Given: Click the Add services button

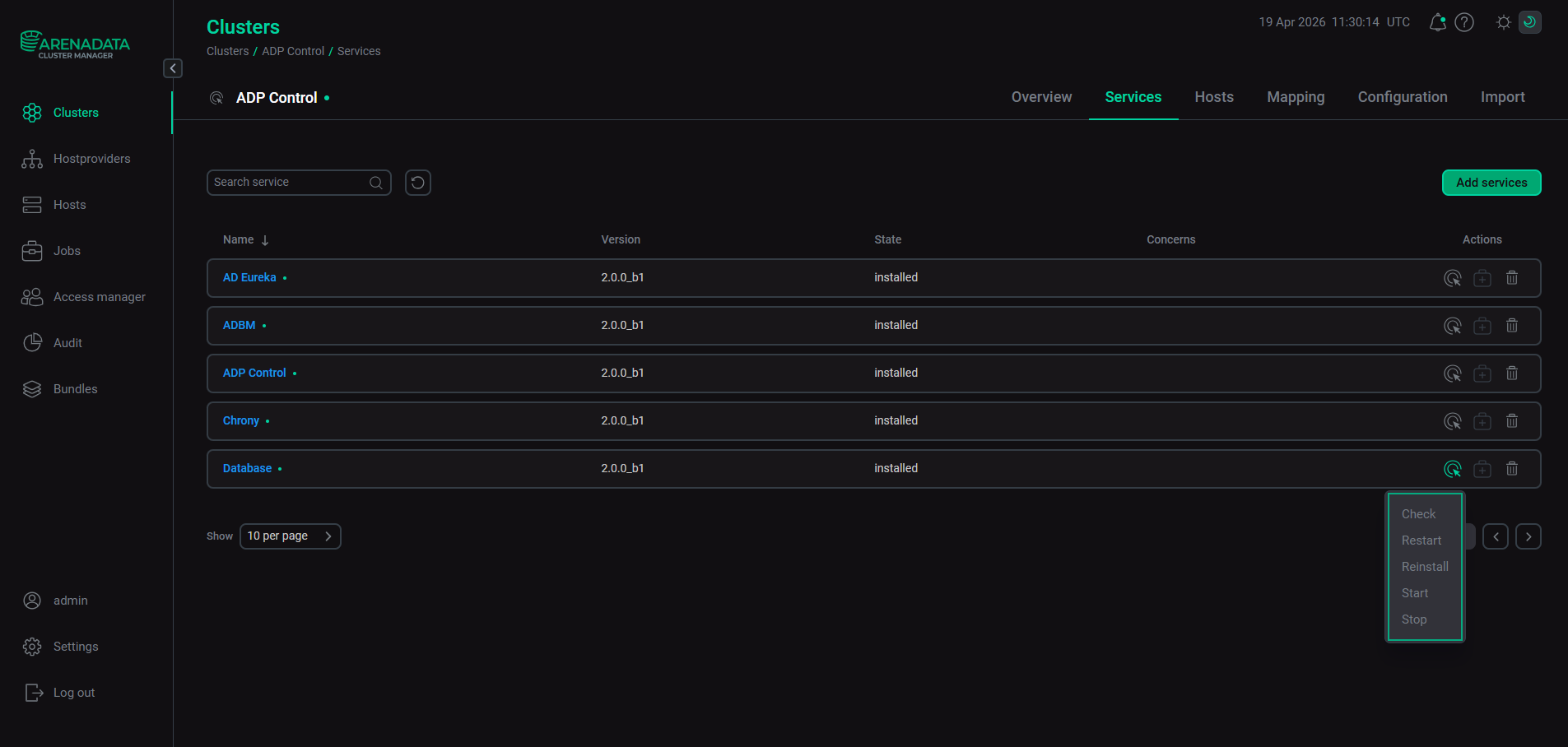Looking at the screenshot, I should [x=1491, y=183].
